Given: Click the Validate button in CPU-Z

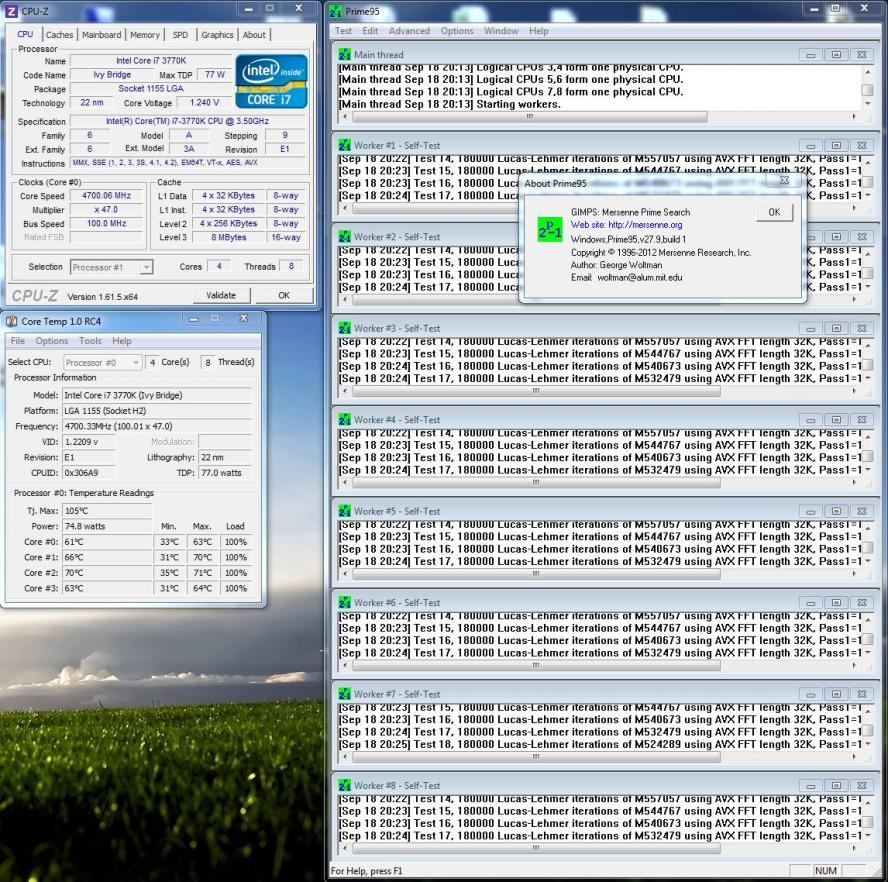Looking at the screenshot, I should point(221,296).
